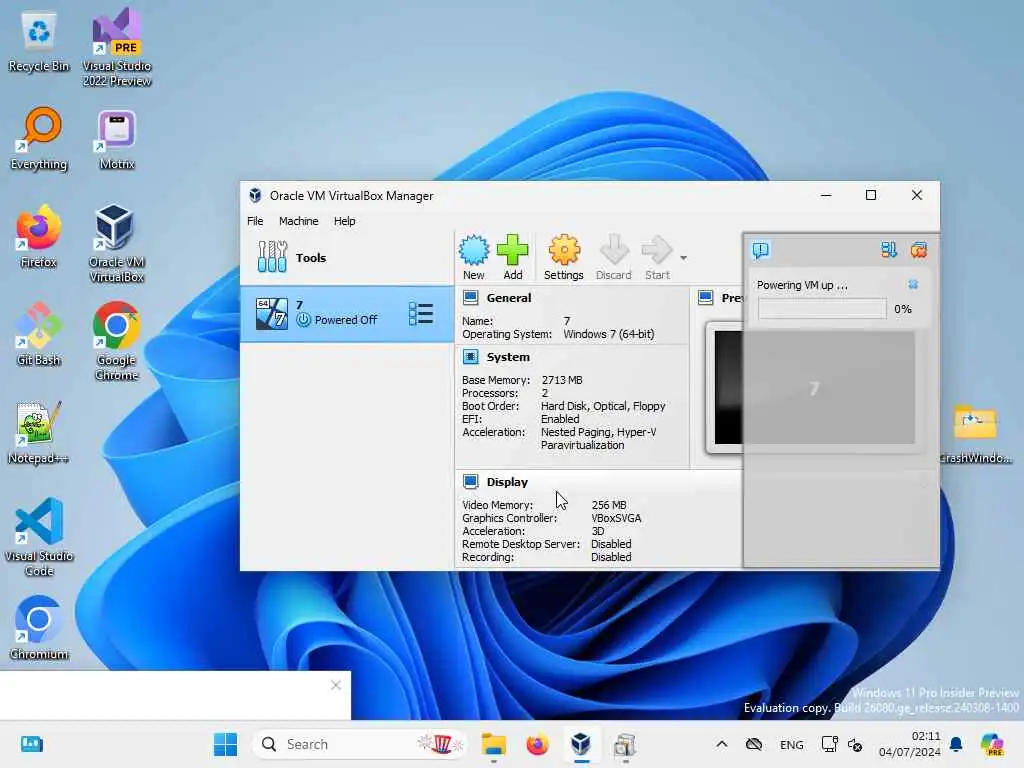Toggle keep finished progresses icon
The height and width of the screenshot is (768, 1024).
coord(889,250)
